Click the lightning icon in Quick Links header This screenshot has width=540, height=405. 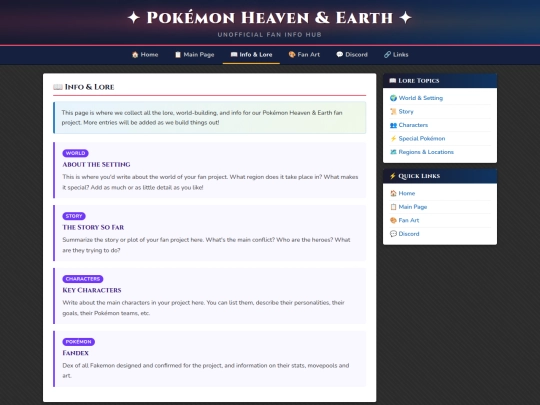[393, 176]
